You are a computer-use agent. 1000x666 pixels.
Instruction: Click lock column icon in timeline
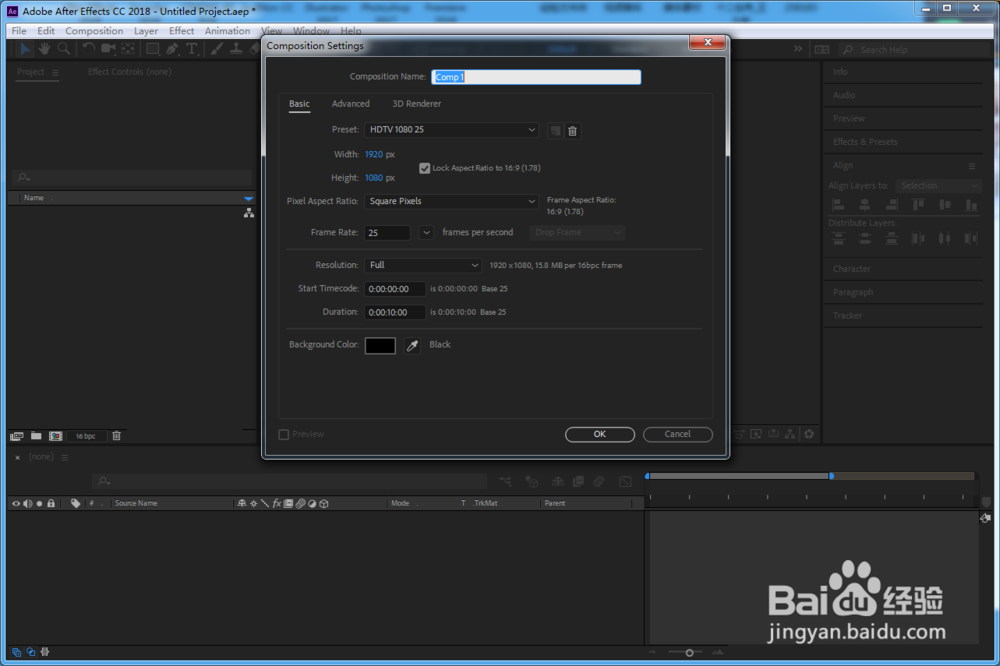(x=51, y=503)
